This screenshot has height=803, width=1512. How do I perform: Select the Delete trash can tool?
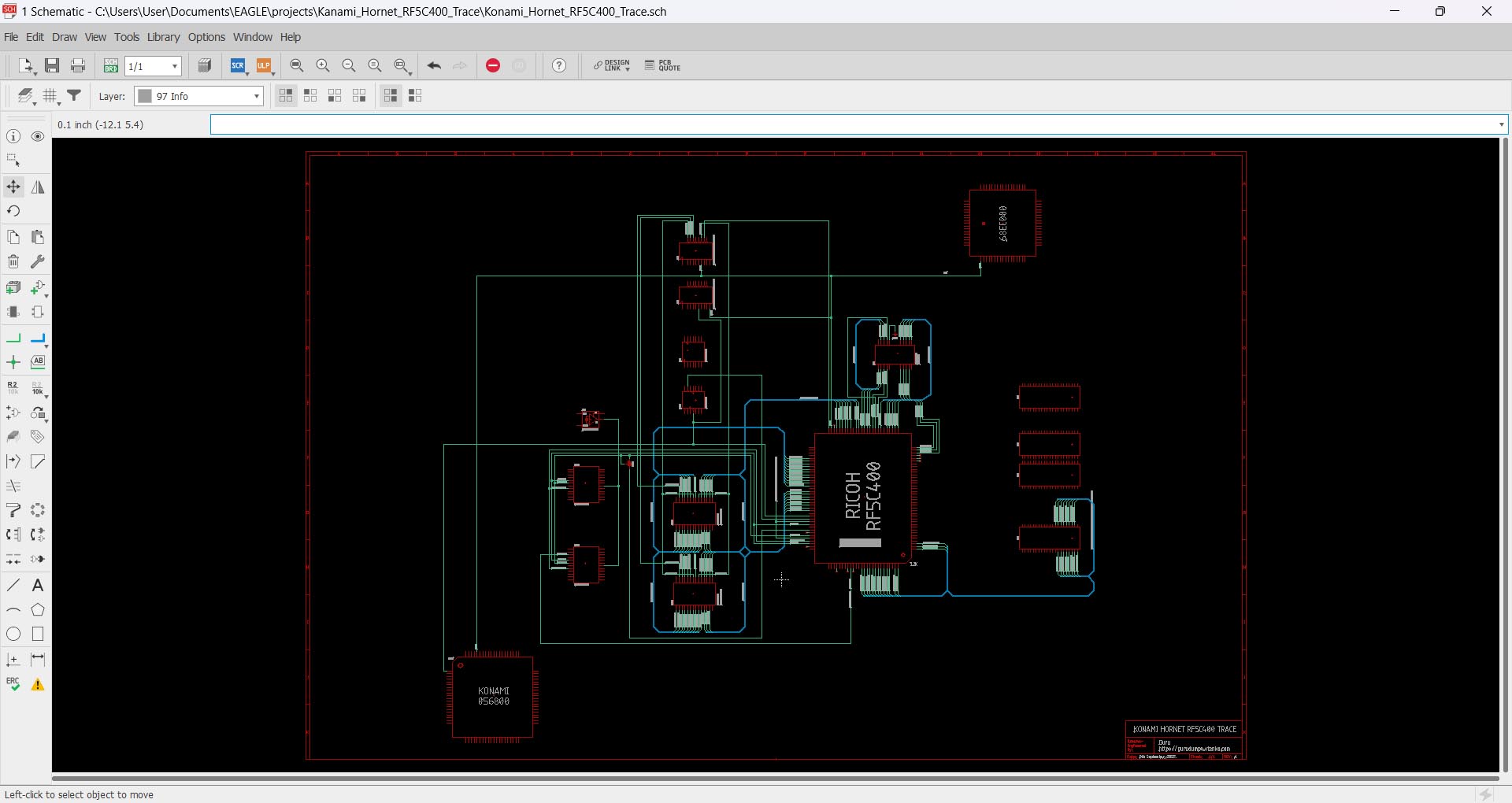[13, 261]
